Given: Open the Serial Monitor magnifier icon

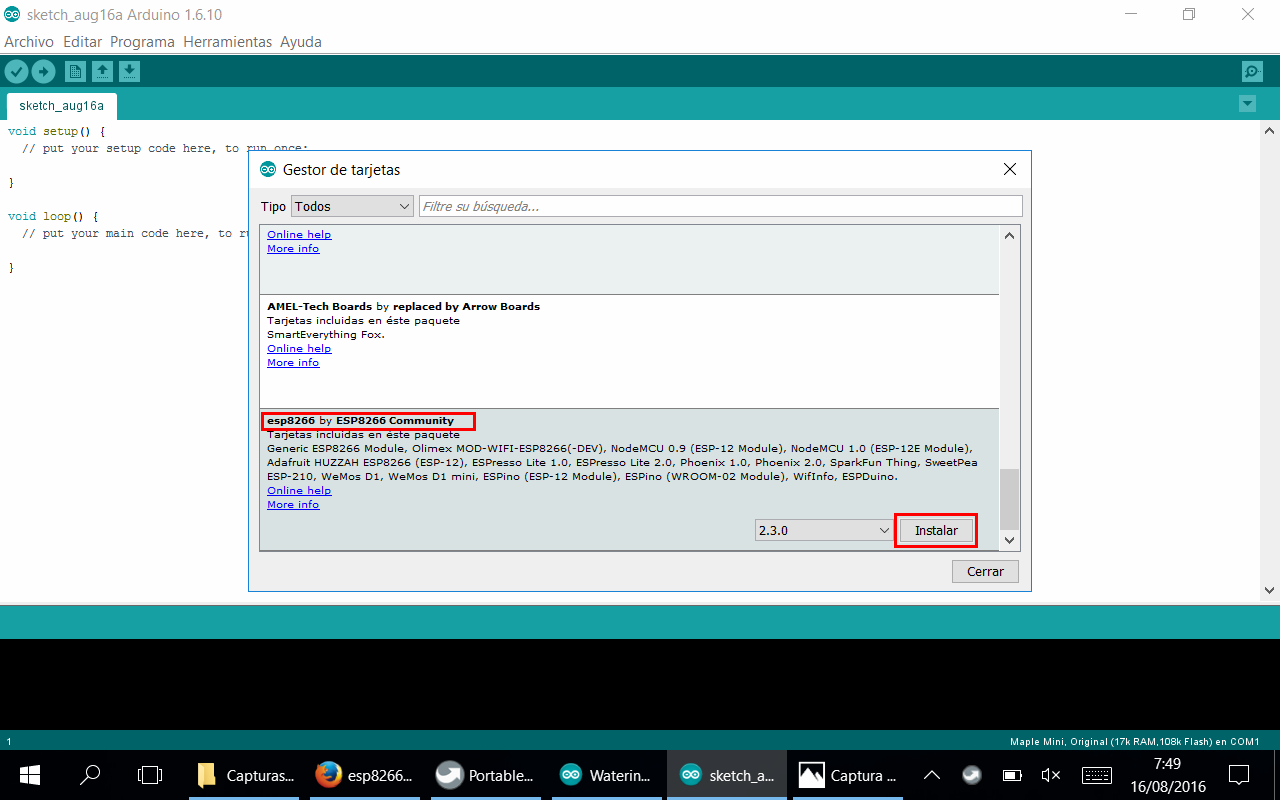Looking at the screenshot, I should tap(1251, 71).
